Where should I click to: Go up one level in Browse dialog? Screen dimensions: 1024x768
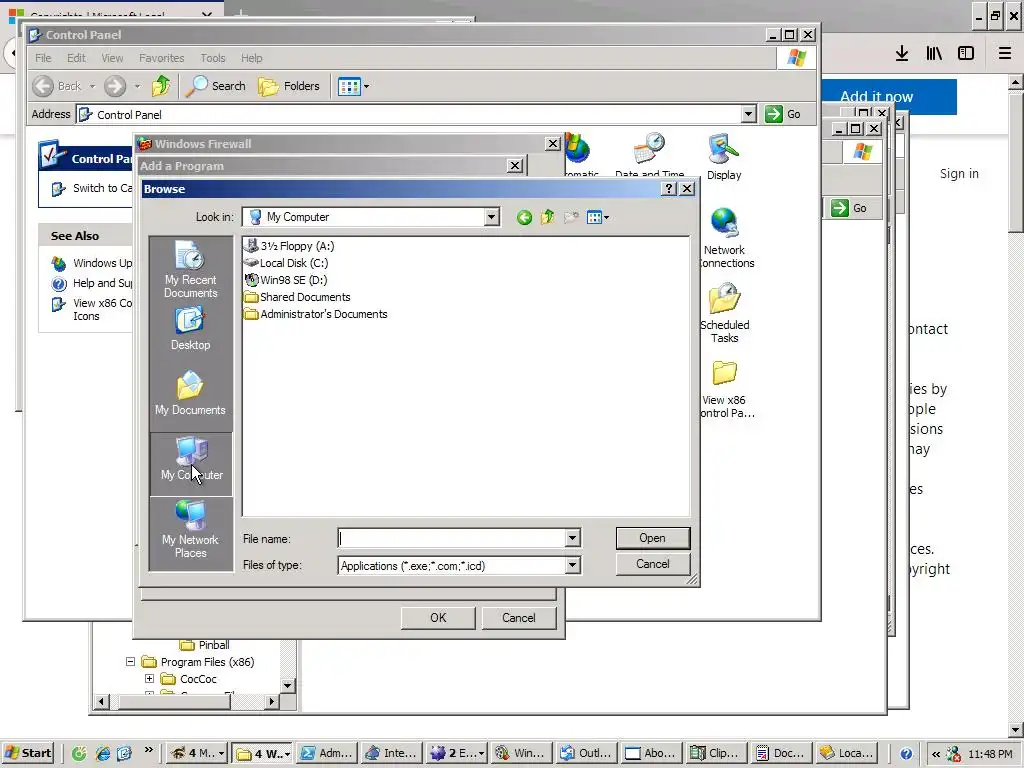547,217
